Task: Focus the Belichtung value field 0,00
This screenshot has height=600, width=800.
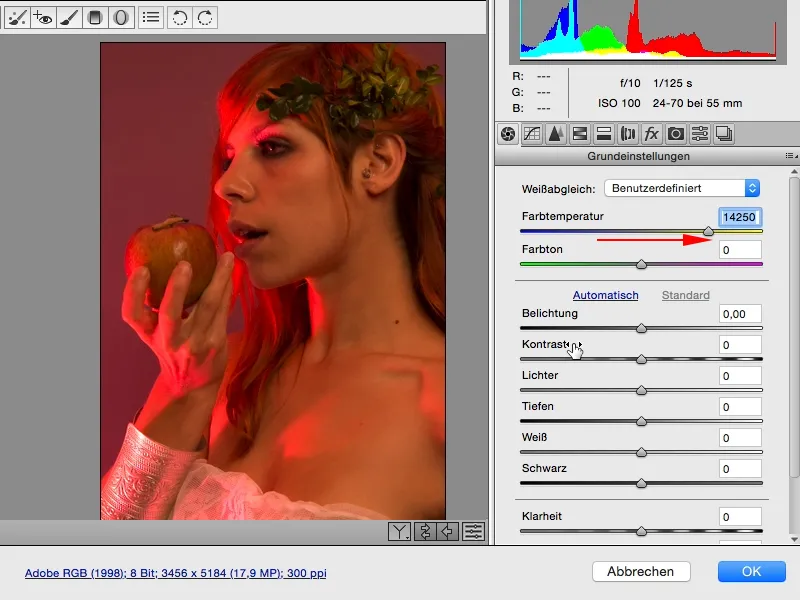Action: coord(740,314)
